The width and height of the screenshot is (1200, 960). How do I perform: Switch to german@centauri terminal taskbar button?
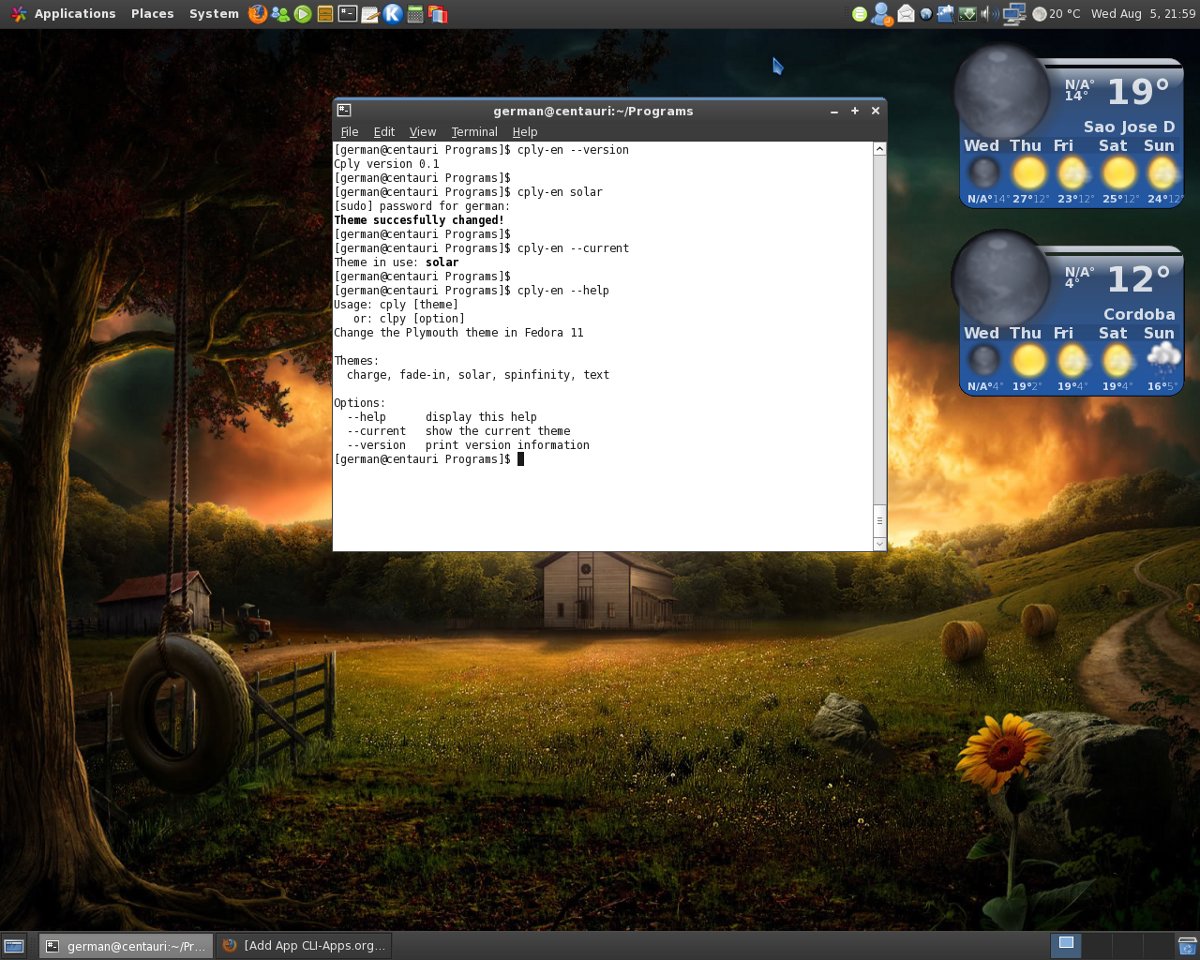(x=125, y=945)
